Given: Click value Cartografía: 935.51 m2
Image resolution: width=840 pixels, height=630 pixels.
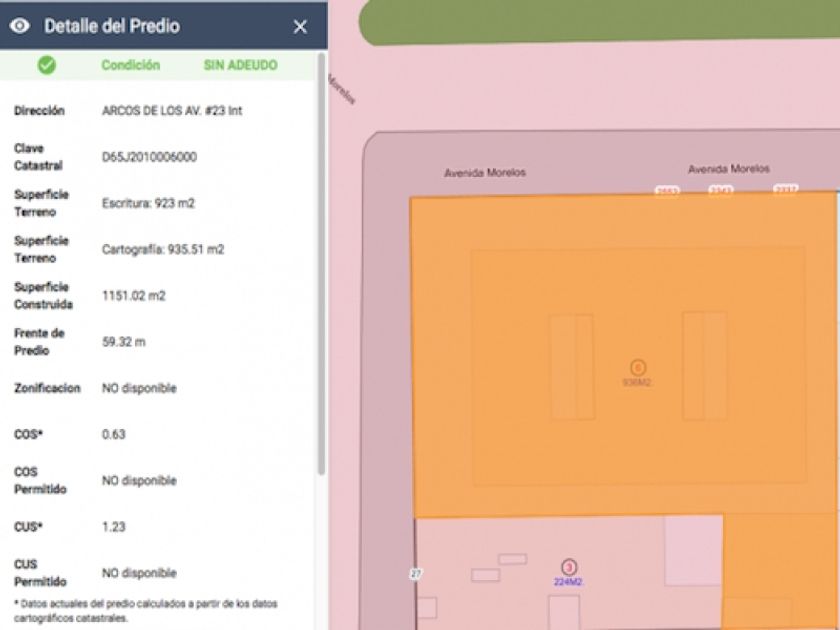Looking at the screenshot, I should 163,249.
